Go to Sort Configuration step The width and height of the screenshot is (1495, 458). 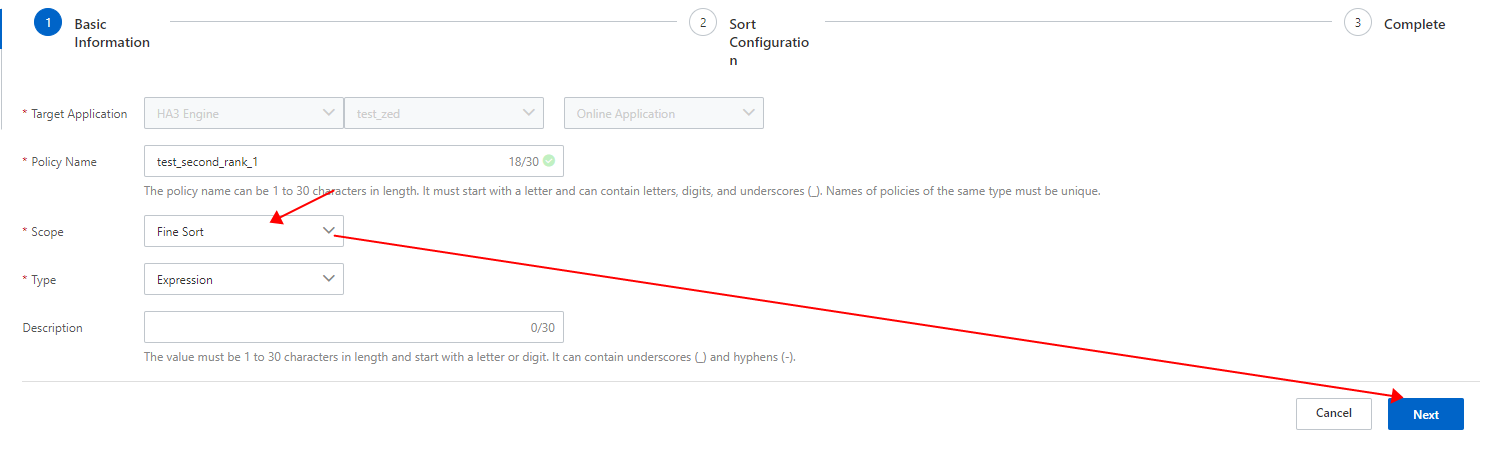coord(767,42)
